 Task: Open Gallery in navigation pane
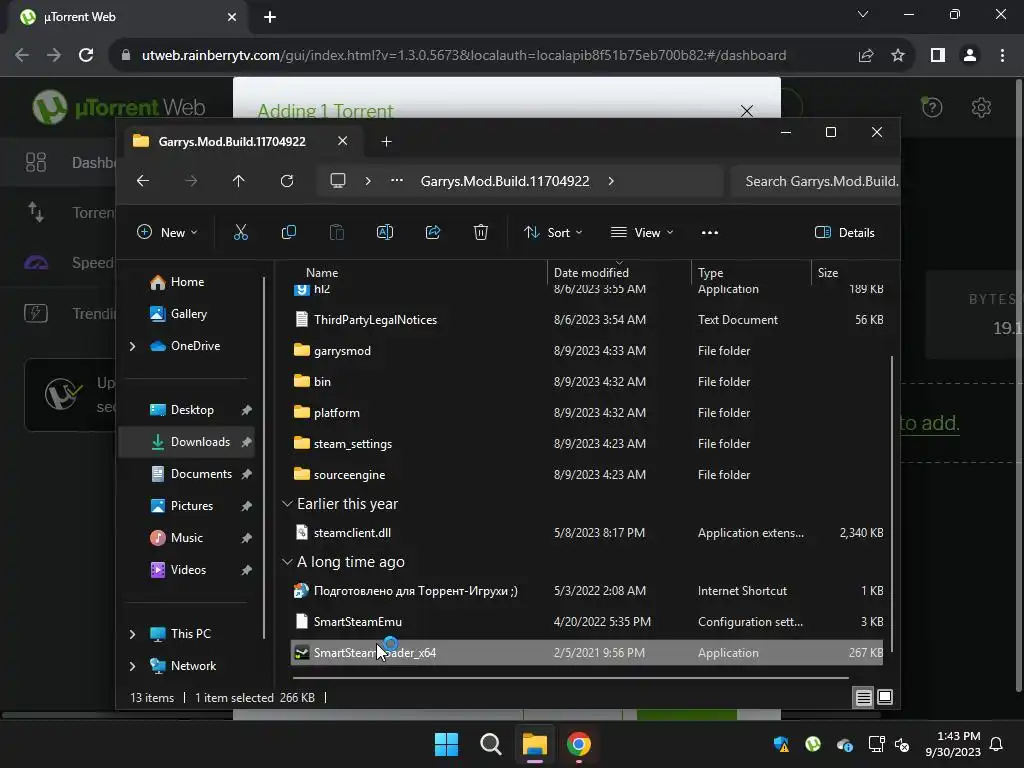[187, 314]
